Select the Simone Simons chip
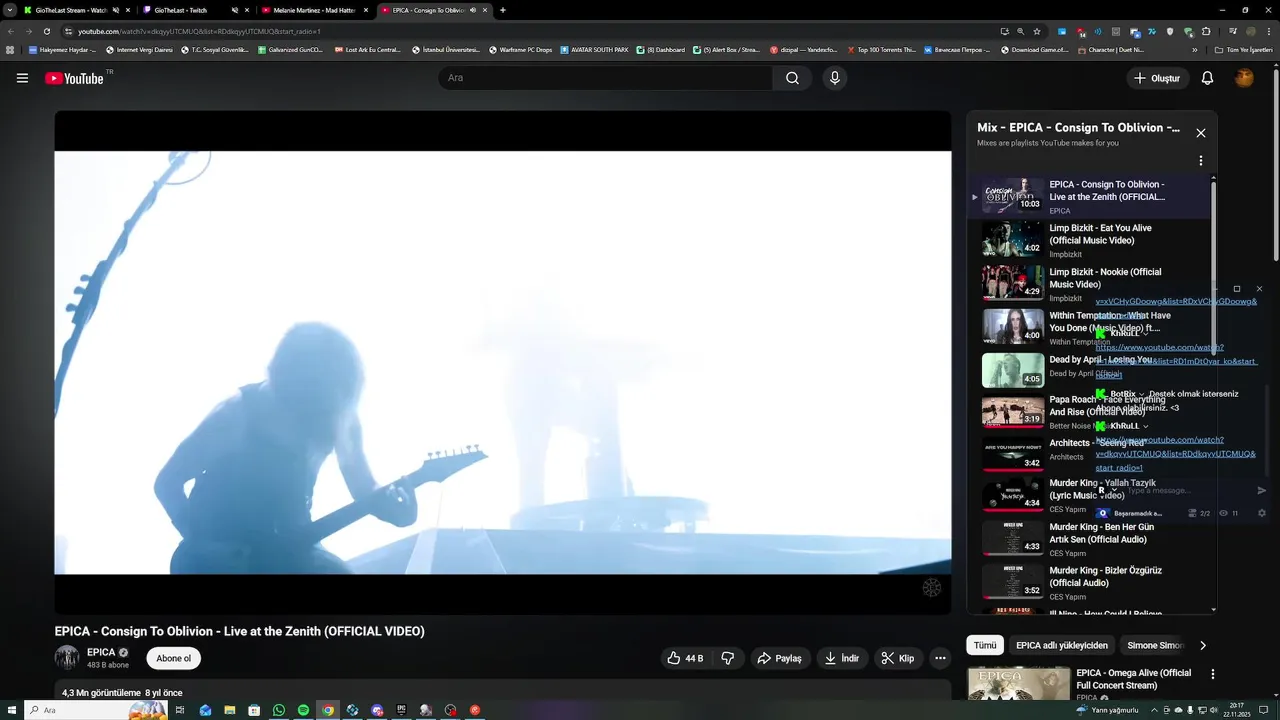 [1155, 645]
